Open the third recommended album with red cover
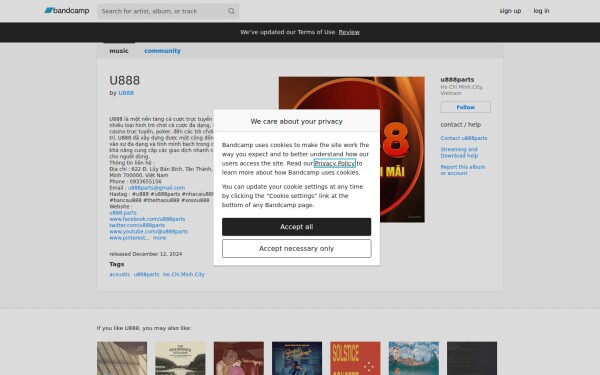This screenshot has height=375, width=600. [239, 358]
